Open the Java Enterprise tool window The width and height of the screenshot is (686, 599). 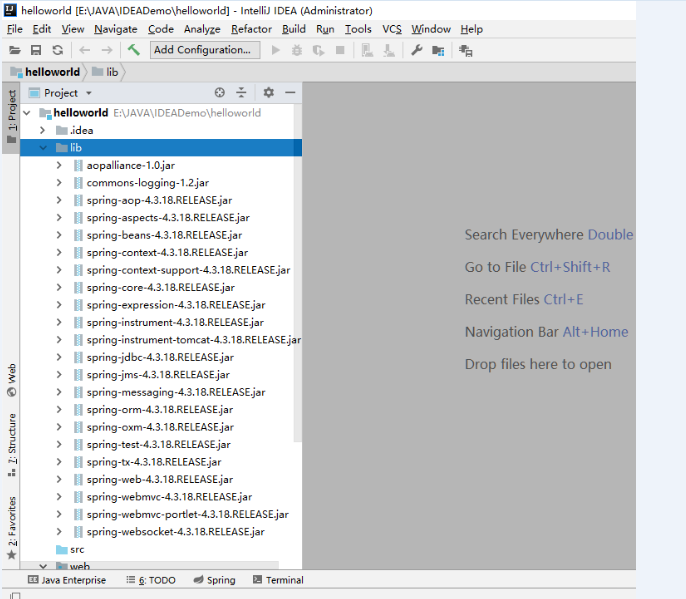pos(67,580)
